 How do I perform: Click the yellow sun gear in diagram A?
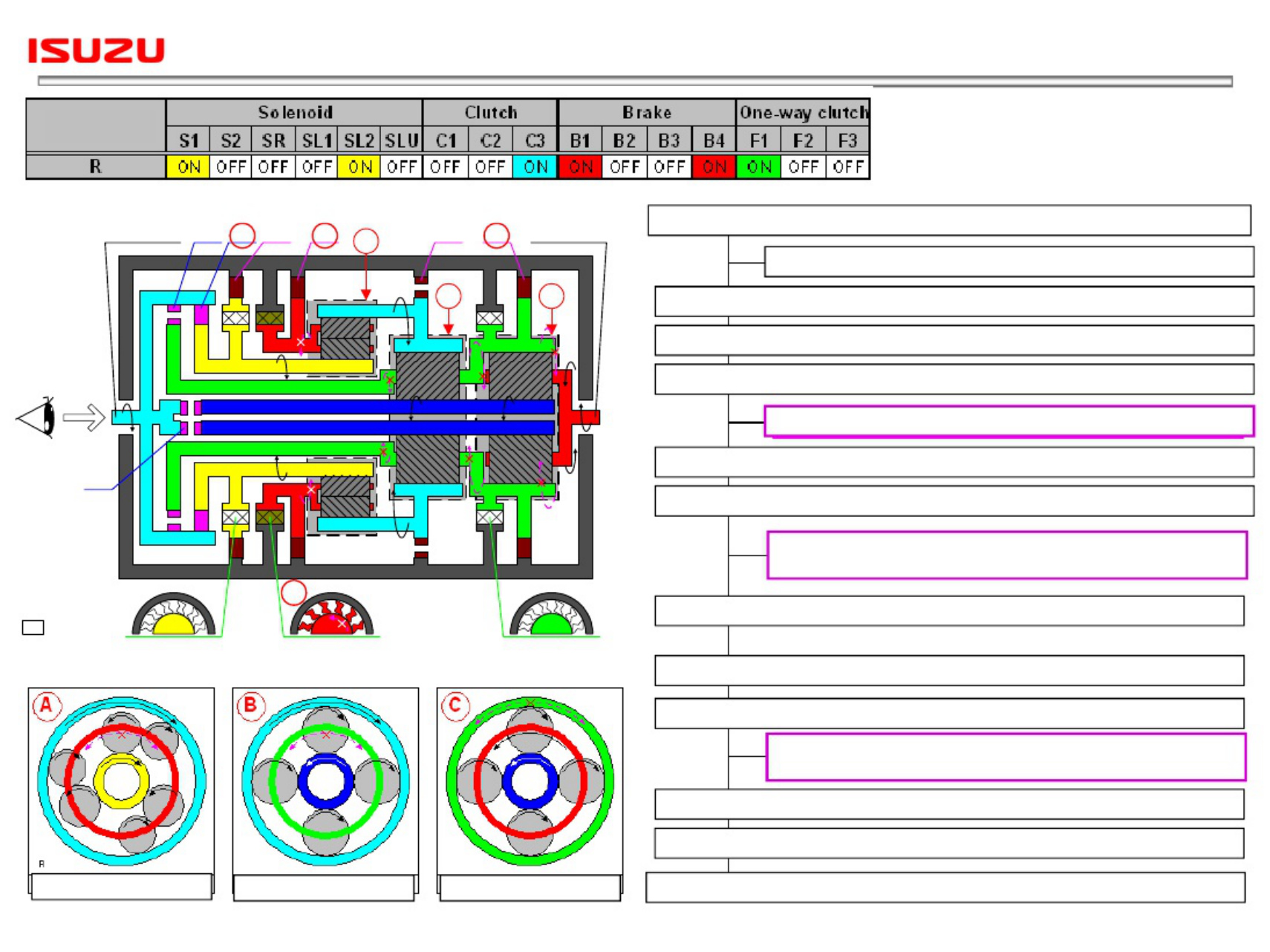pos(121,781)
